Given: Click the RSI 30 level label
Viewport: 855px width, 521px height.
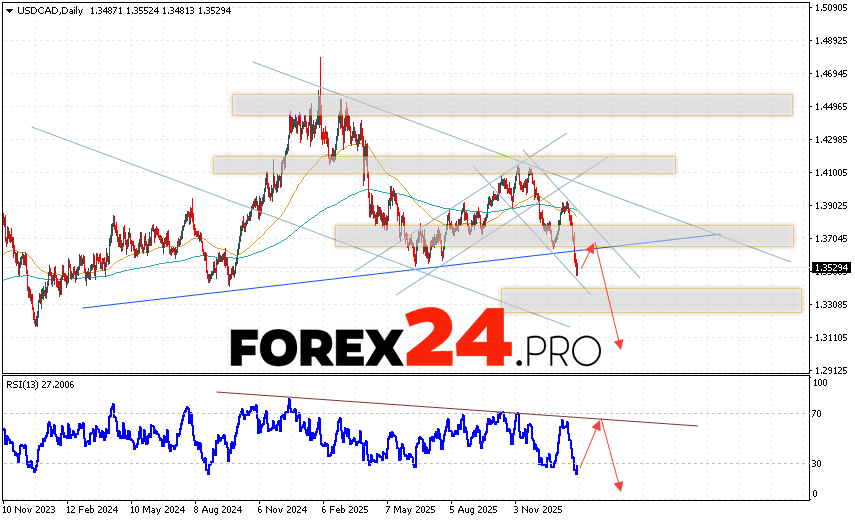Looking at the screenshot, I should [x=818, y=464].
